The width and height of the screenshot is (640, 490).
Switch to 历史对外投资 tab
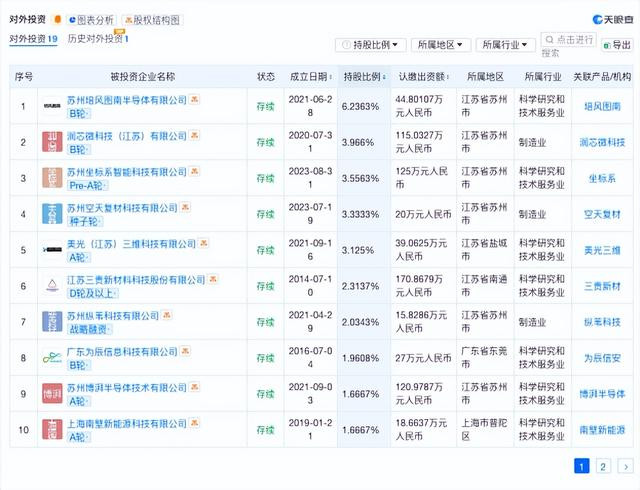point(98,39)
